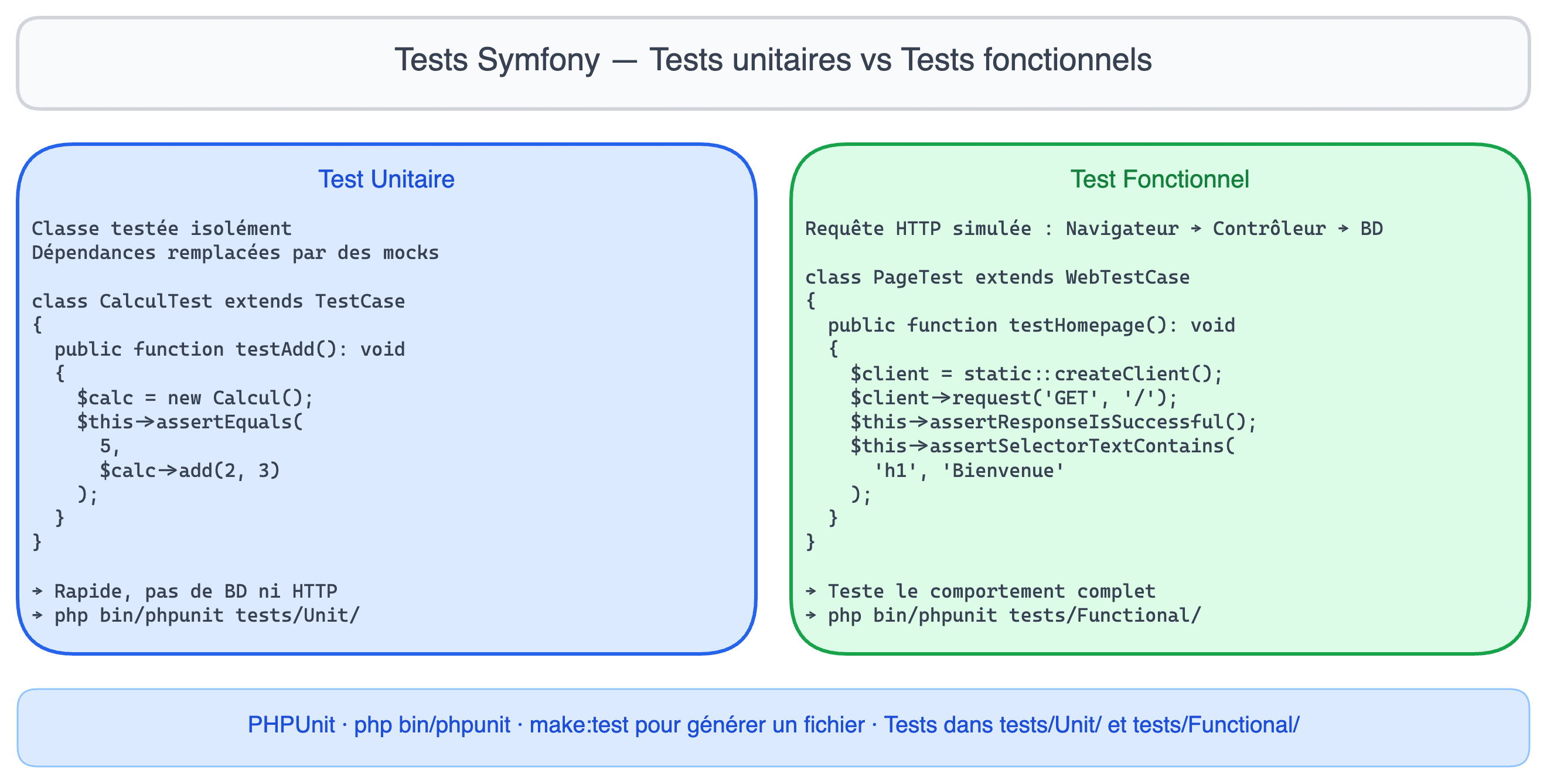Click the bottom PHPUnit summary footer text

(x=773, y=725)
